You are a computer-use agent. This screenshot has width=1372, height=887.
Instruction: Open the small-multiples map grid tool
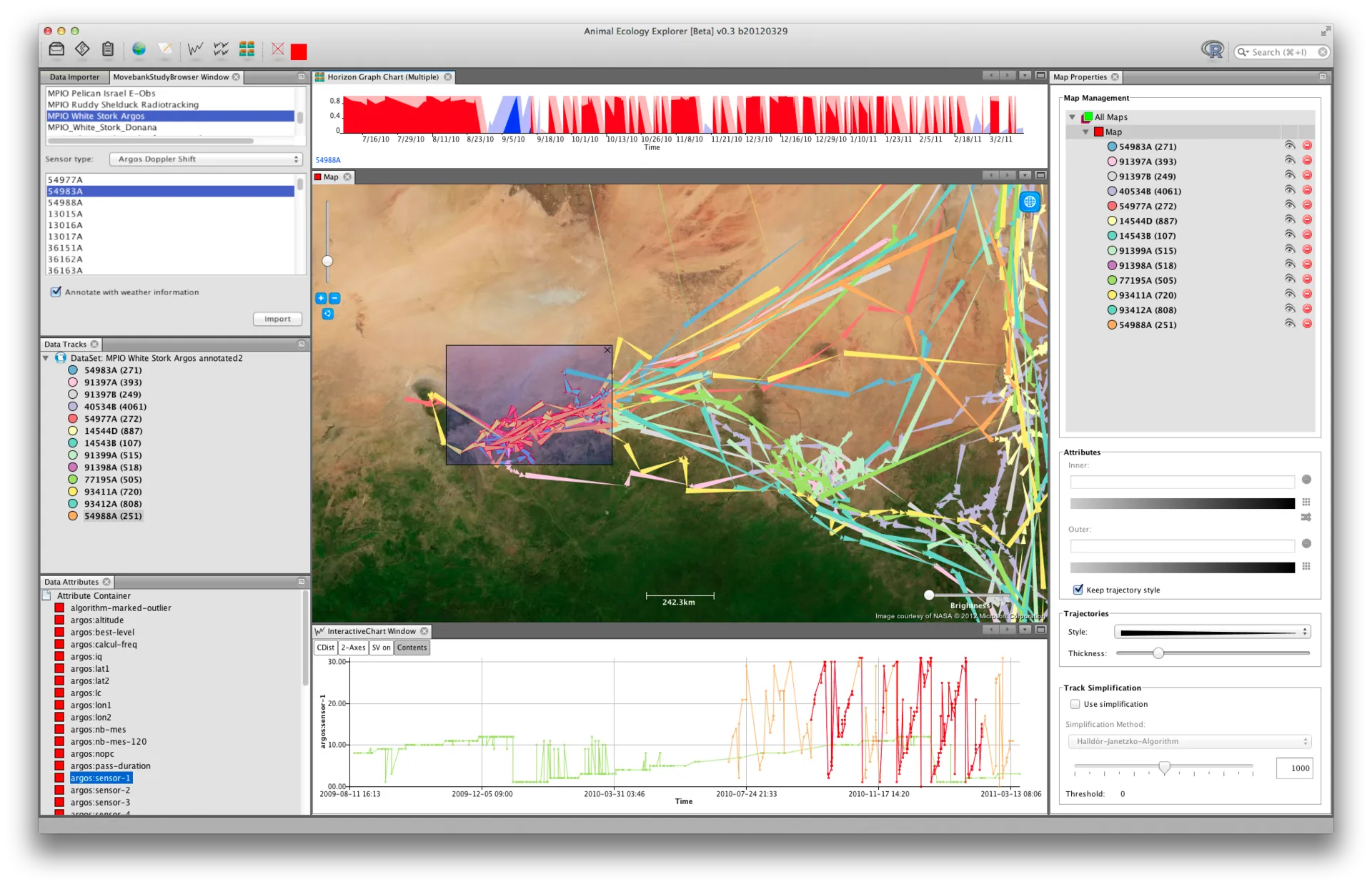247,50
